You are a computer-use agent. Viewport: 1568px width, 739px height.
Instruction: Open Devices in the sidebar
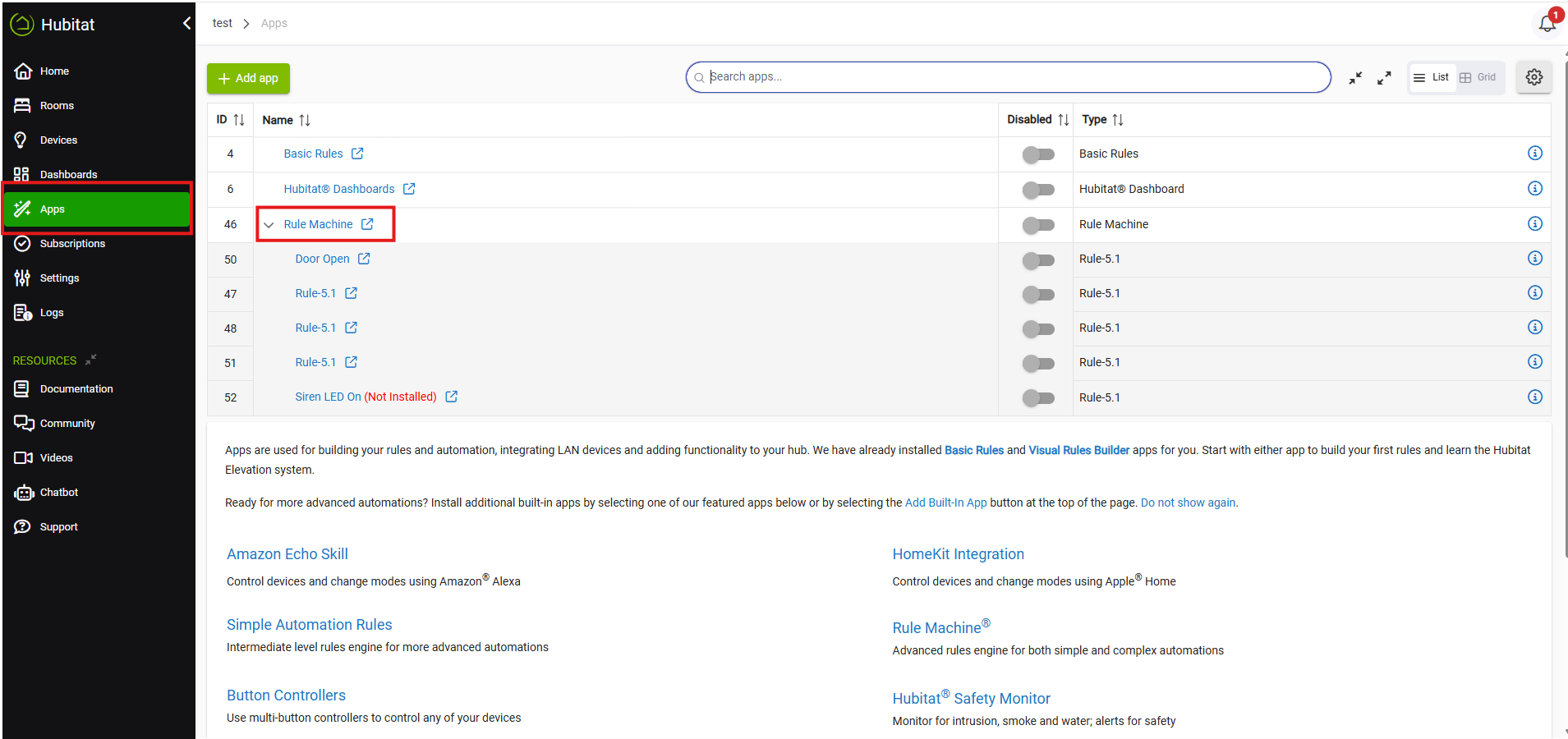tap(58, 140)
